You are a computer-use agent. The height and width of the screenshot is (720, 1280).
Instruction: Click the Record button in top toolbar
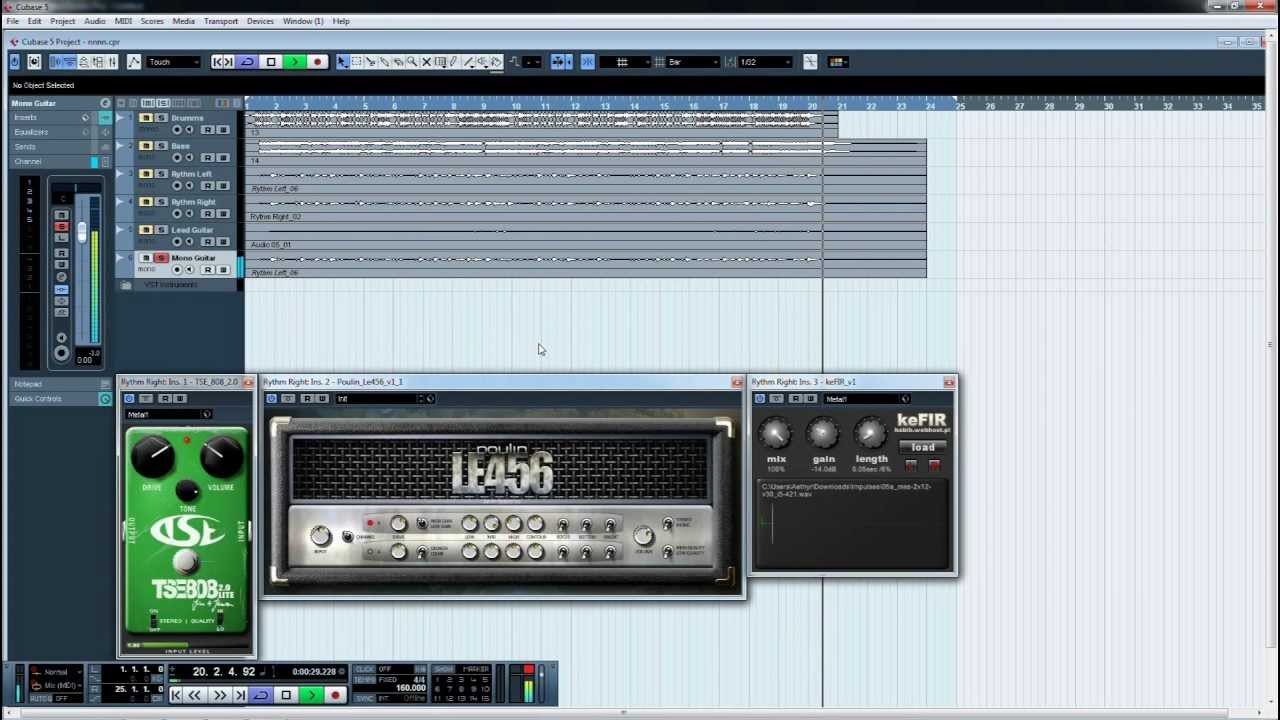317,62
